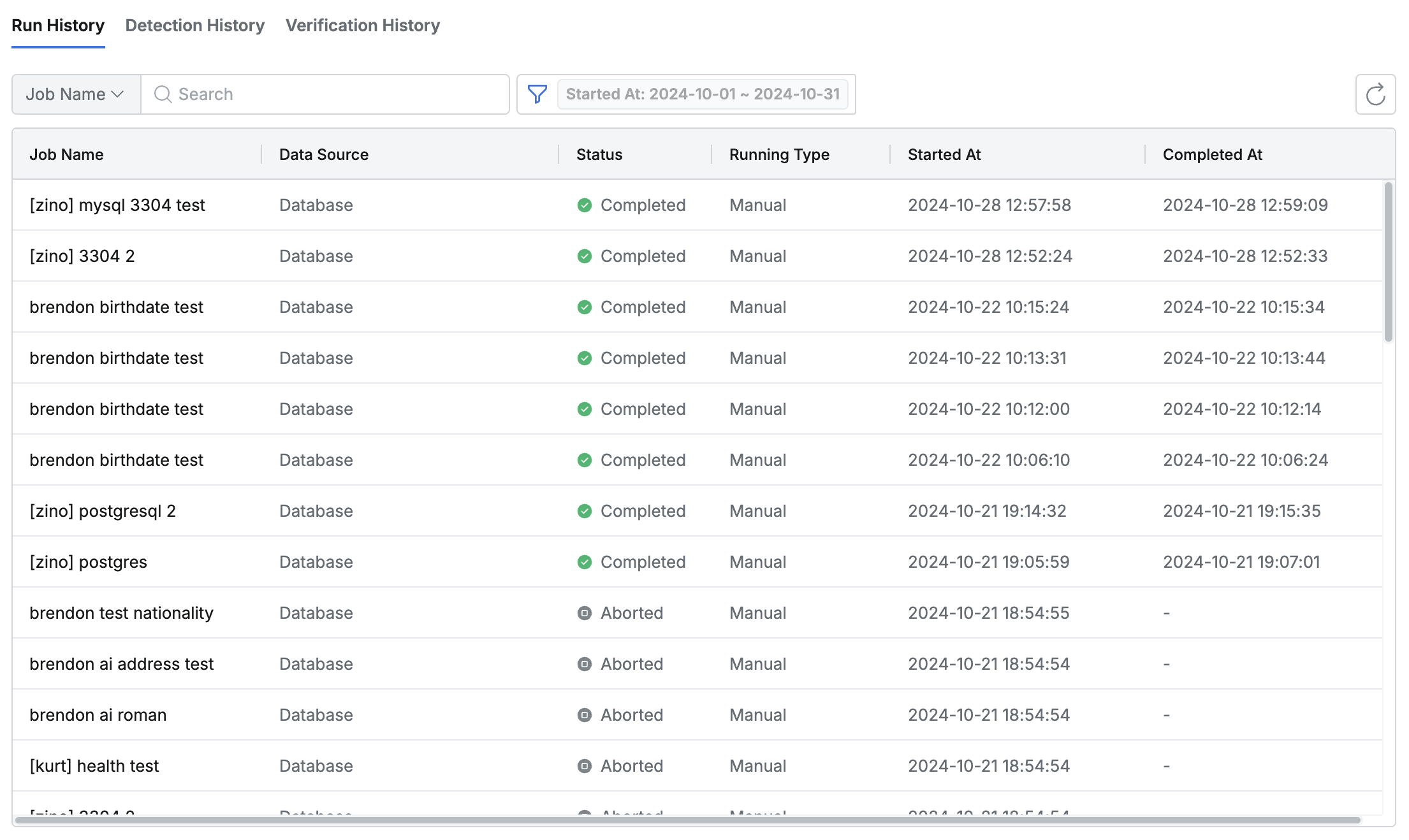
Task: Open the Started At date range filter
Action: coord(702,94)
